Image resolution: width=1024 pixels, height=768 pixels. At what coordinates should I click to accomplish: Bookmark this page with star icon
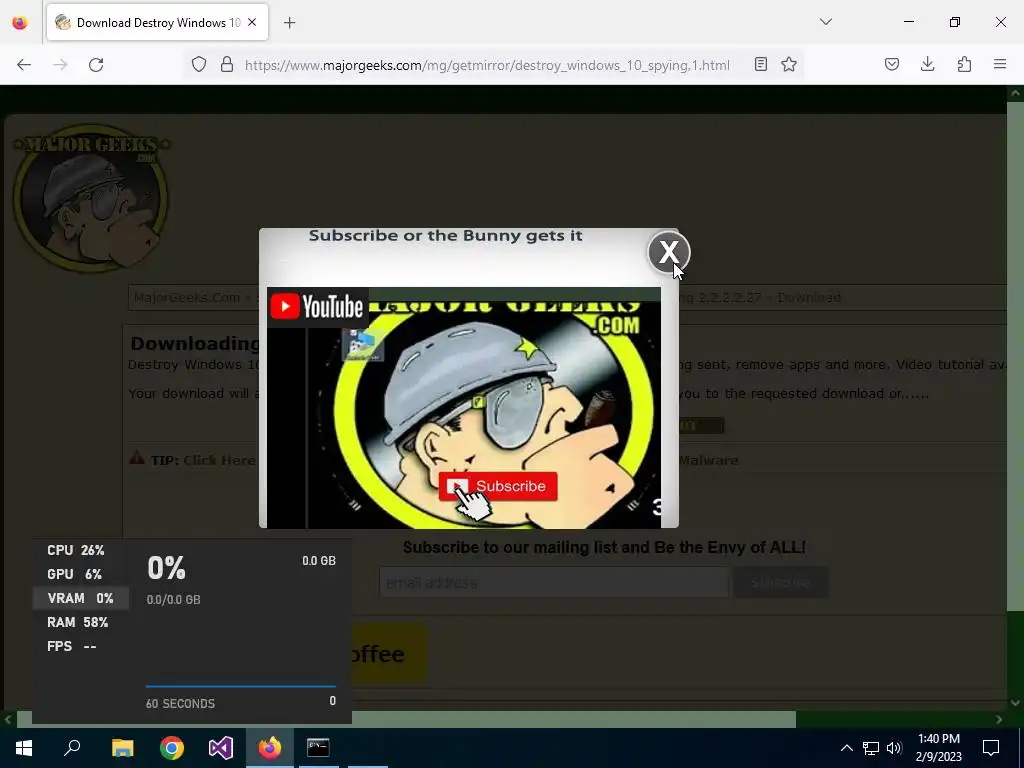[789, 64]
